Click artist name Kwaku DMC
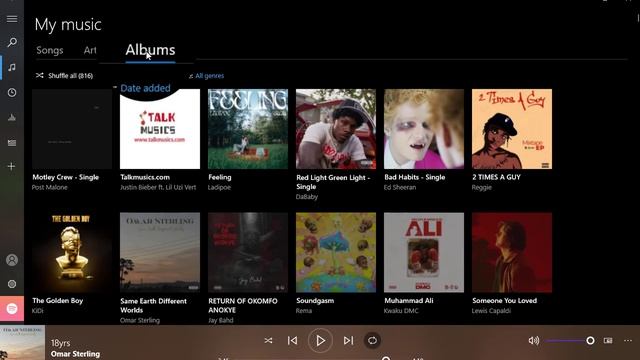 coord(401,311)
